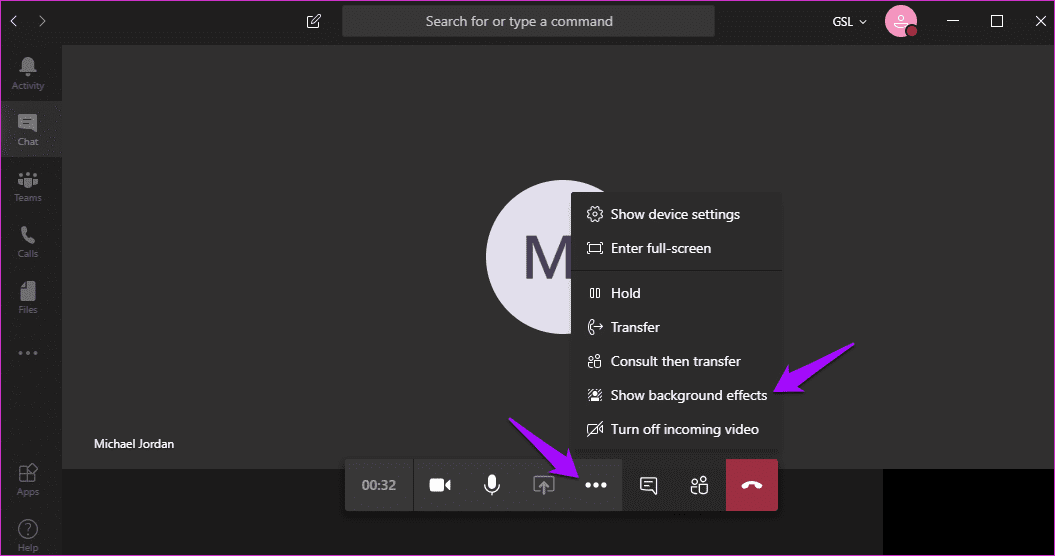Choose Consult then transfer
1055x556 pixels.
tap(676, 361)
